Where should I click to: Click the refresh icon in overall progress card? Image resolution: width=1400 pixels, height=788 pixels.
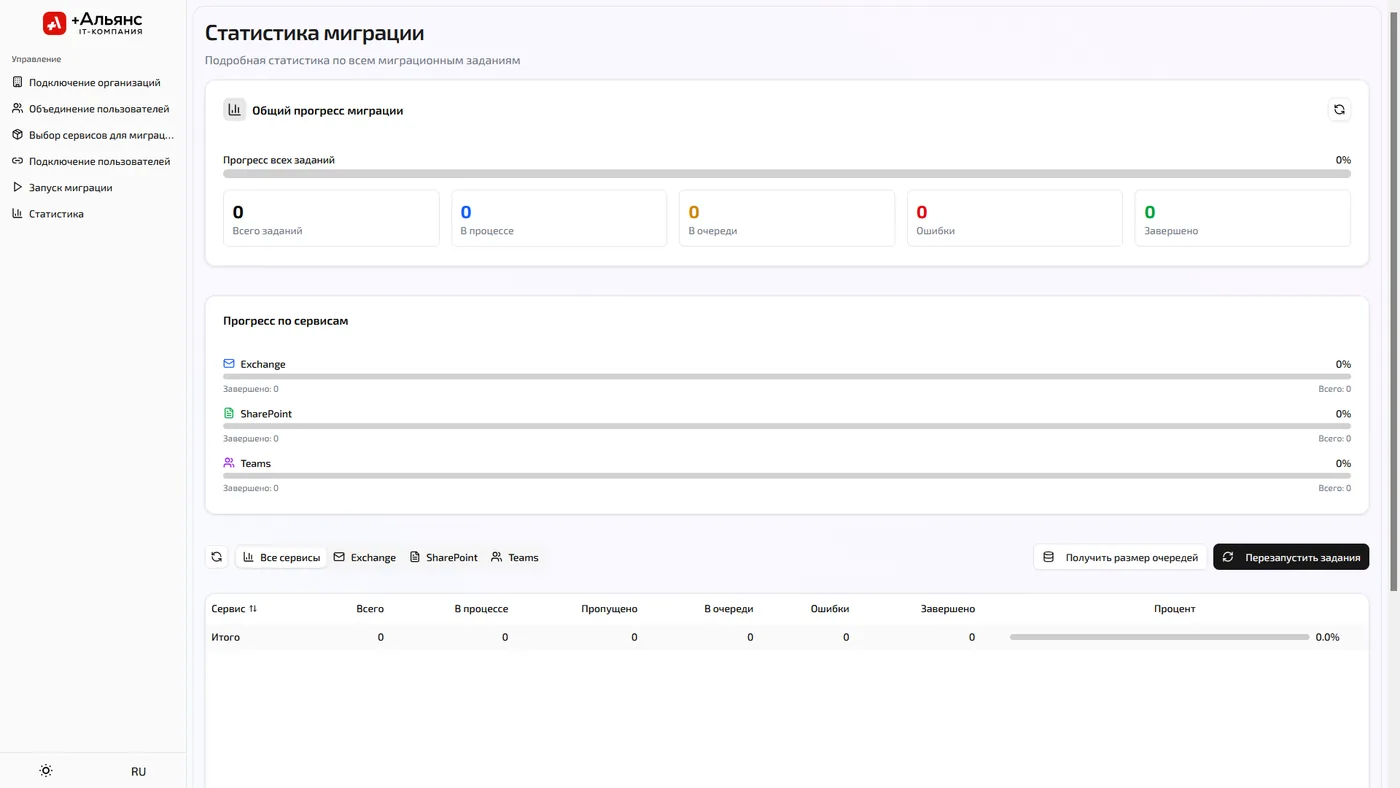point(1339,110)
